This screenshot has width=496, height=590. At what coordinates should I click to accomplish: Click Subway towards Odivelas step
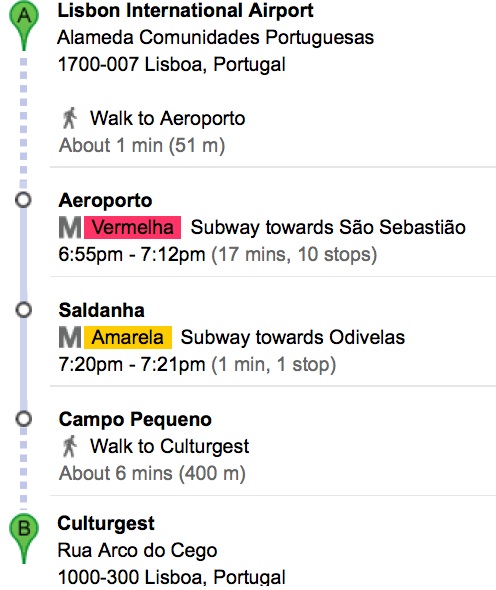pos(293,337)
